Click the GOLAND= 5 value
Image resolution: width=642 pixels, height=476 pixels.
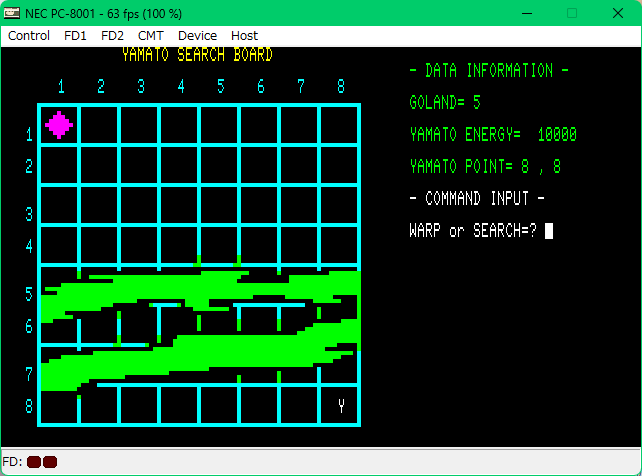pos(445,102)
